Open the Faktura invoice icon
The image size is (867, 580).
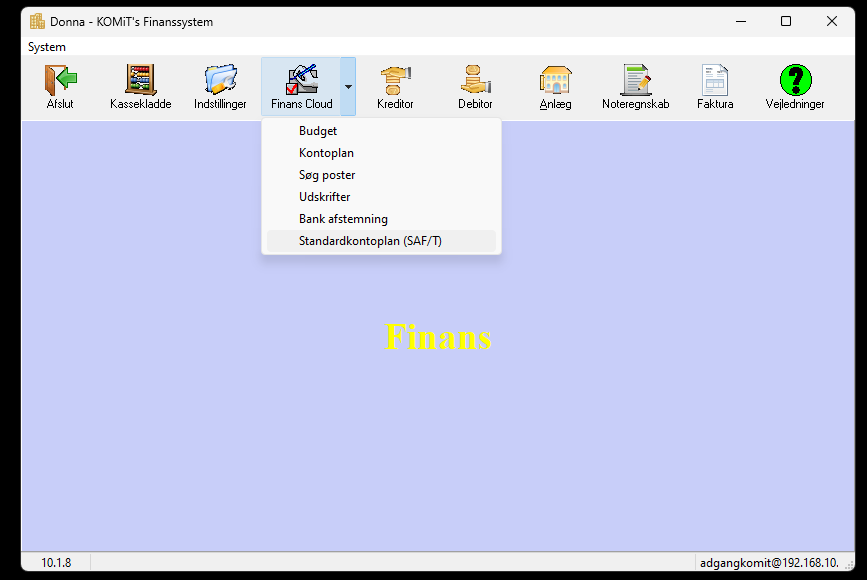point(715,80)
